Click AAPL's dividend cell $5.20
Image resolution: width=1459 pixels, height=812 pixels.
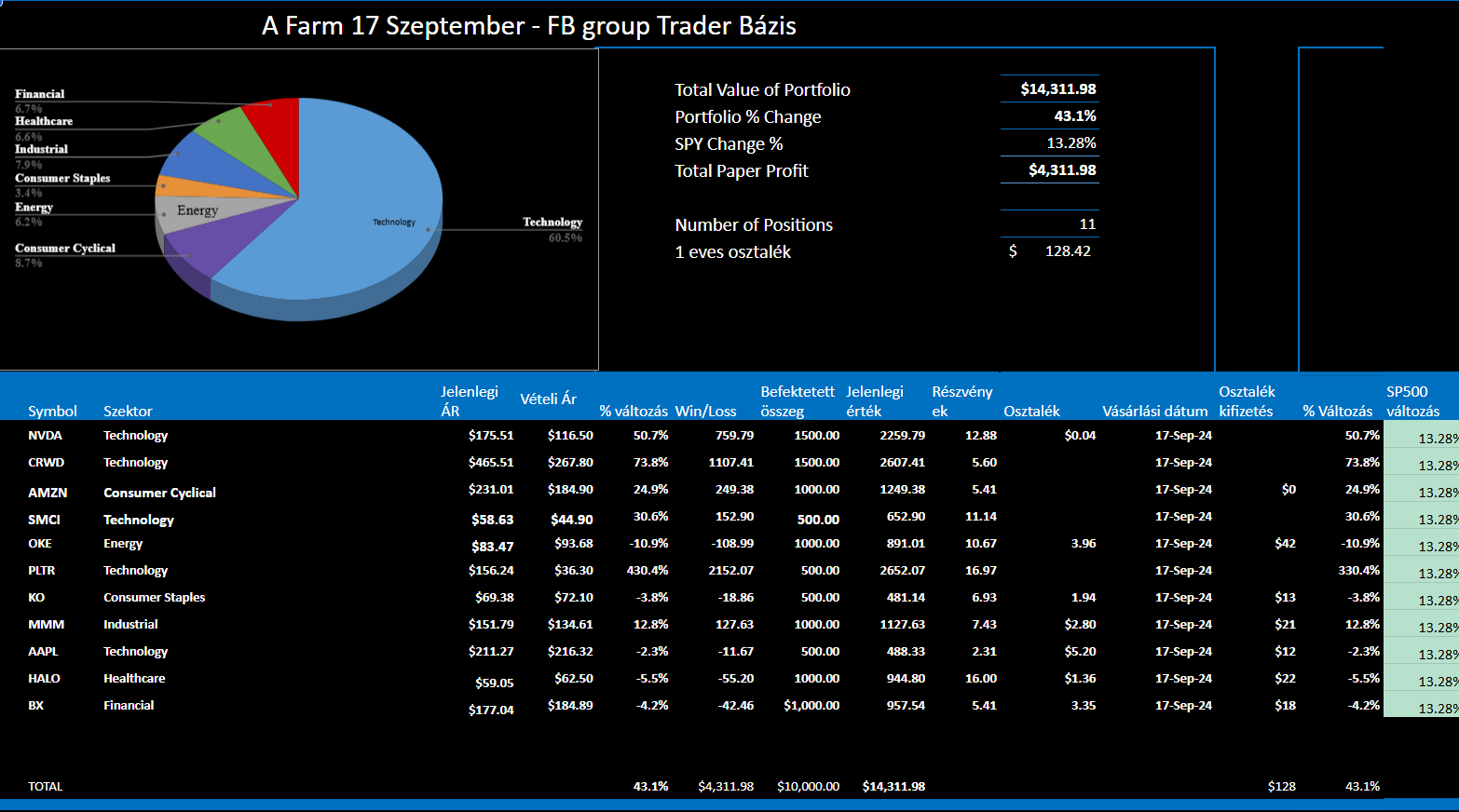click(1081, 652)
